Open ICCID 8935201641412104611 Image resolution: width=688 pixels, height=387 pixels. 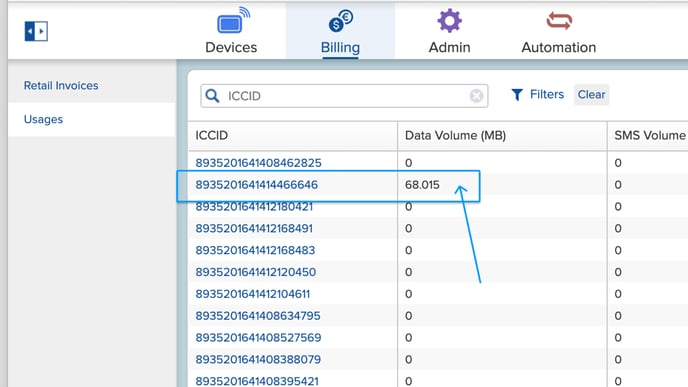click(x=253, y=294)
